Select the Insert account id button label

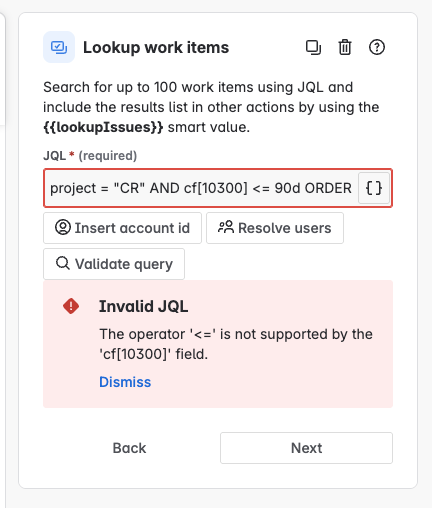point(132,228)
